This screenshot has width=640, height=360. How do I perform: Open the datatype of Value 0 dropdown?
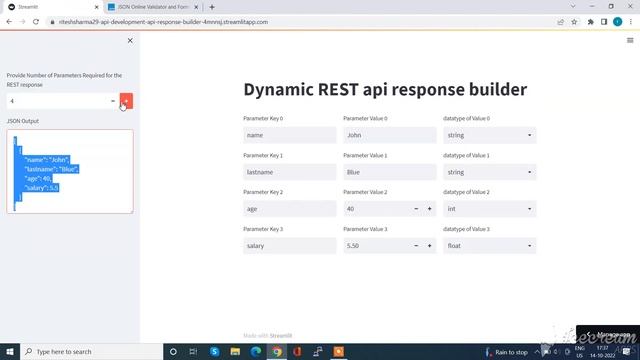click(x=490, y=135)
